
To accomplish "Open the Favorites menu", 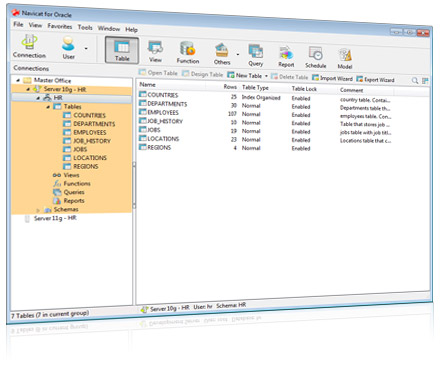I will [x=60, y=26].
